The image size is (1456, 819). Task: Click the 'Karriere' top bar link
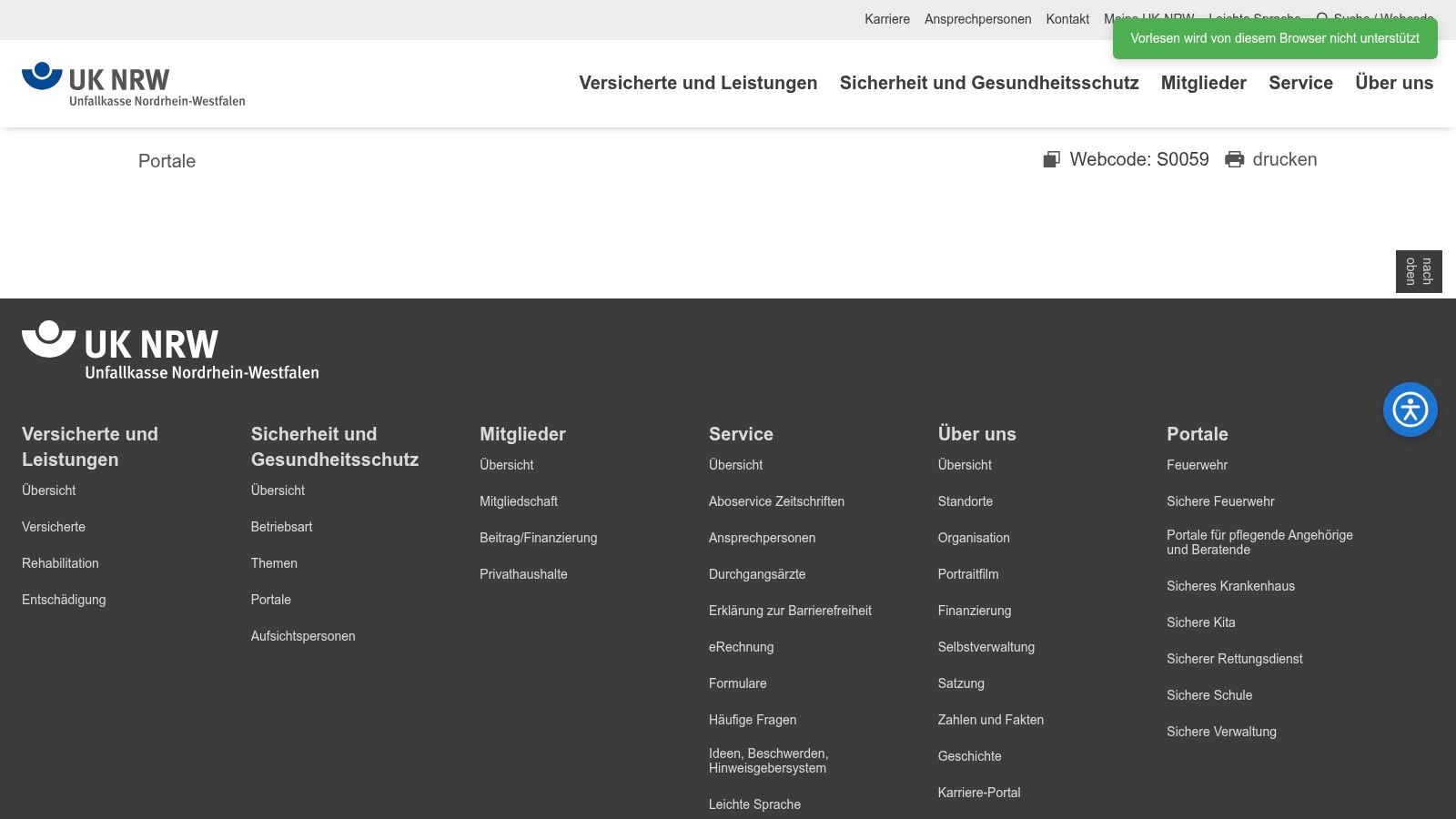tap(887, 19)
